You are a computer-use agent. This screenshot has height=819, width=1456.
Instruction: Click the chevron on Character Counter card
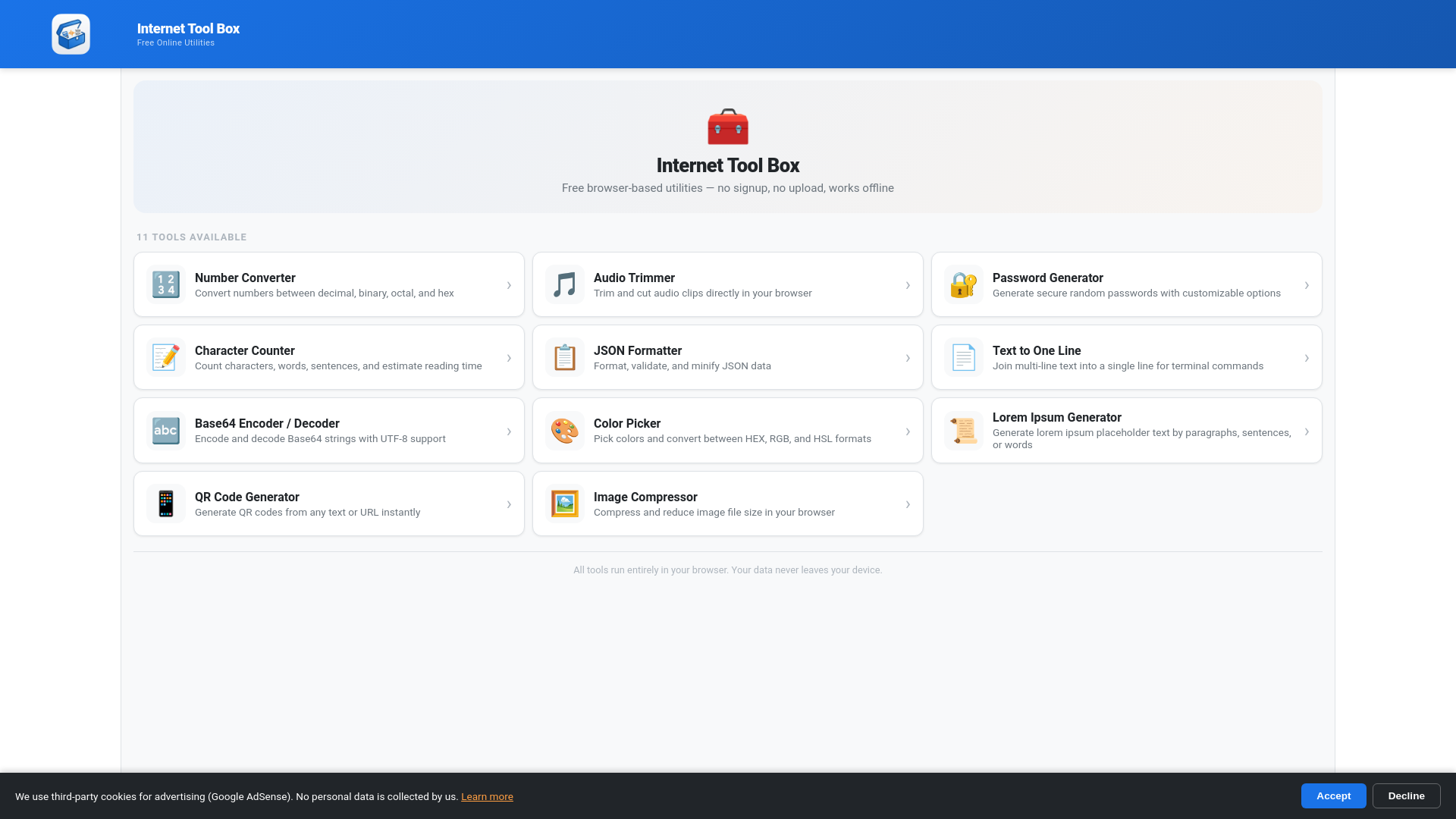509,358
